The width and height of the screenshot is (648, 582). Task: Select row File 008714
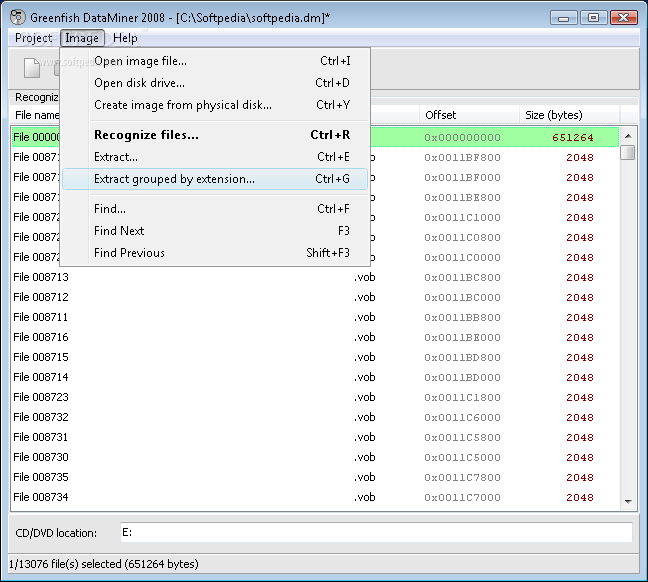tap(315, 377)
